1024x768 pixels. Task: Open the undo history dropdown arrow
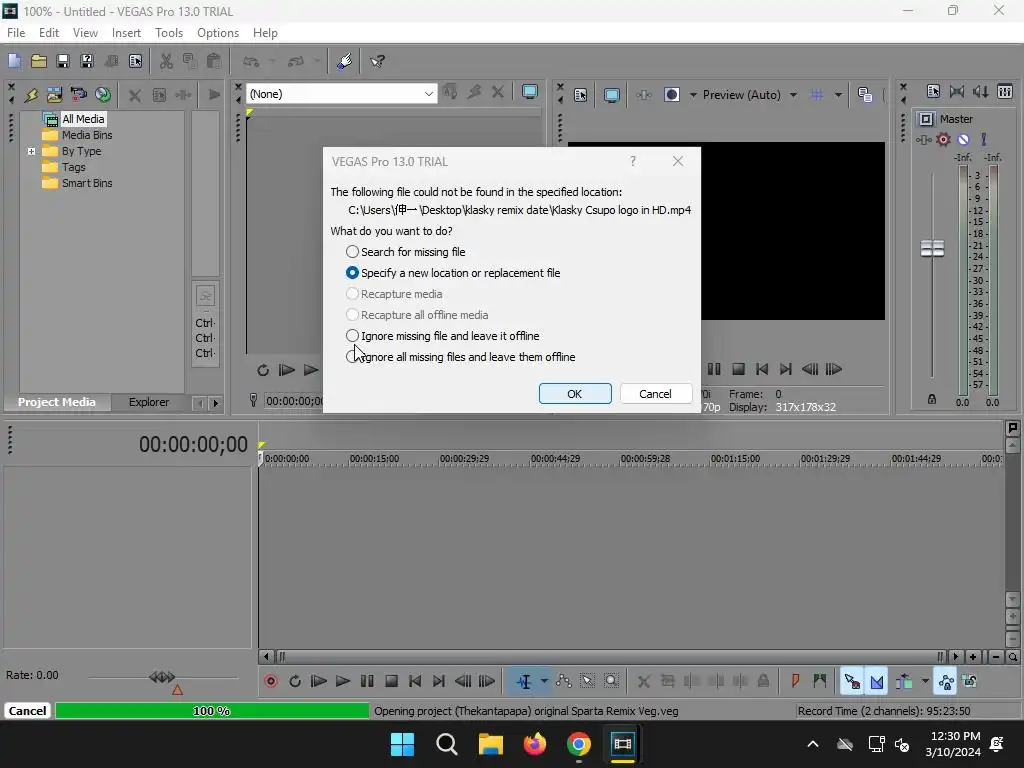[x=272, y=61]
